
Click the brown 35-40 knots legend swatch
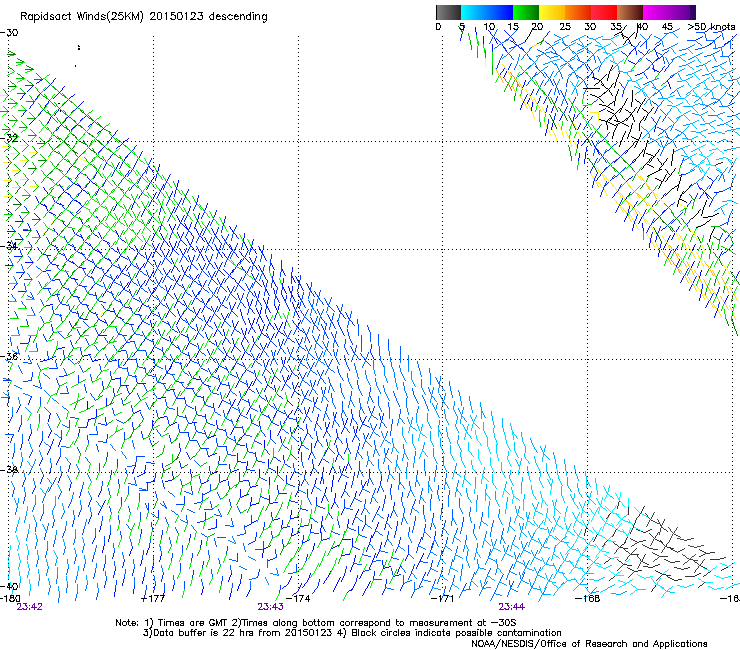[630, 12]
